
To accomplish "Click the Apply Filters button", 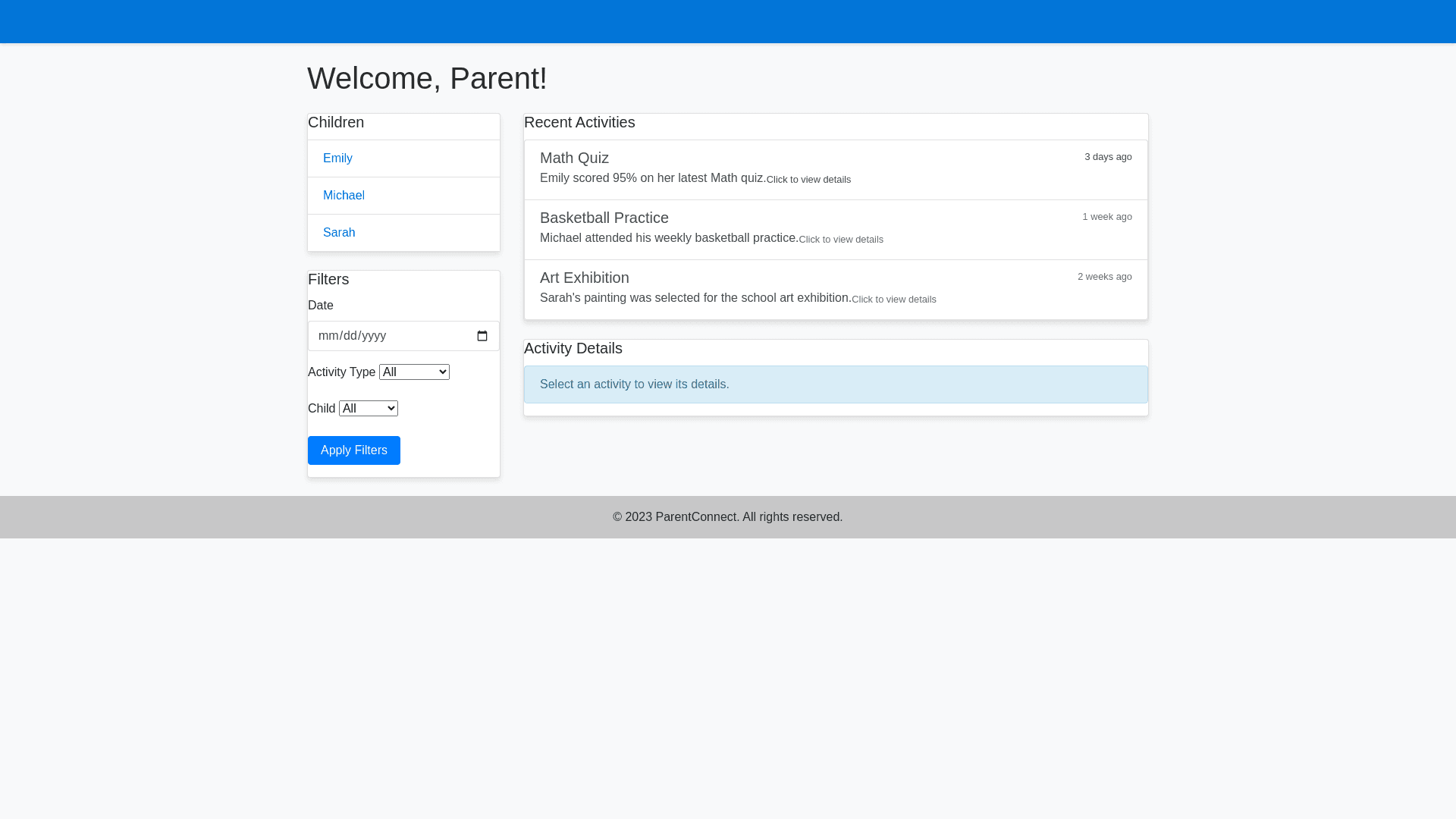I will coord(354,450).
